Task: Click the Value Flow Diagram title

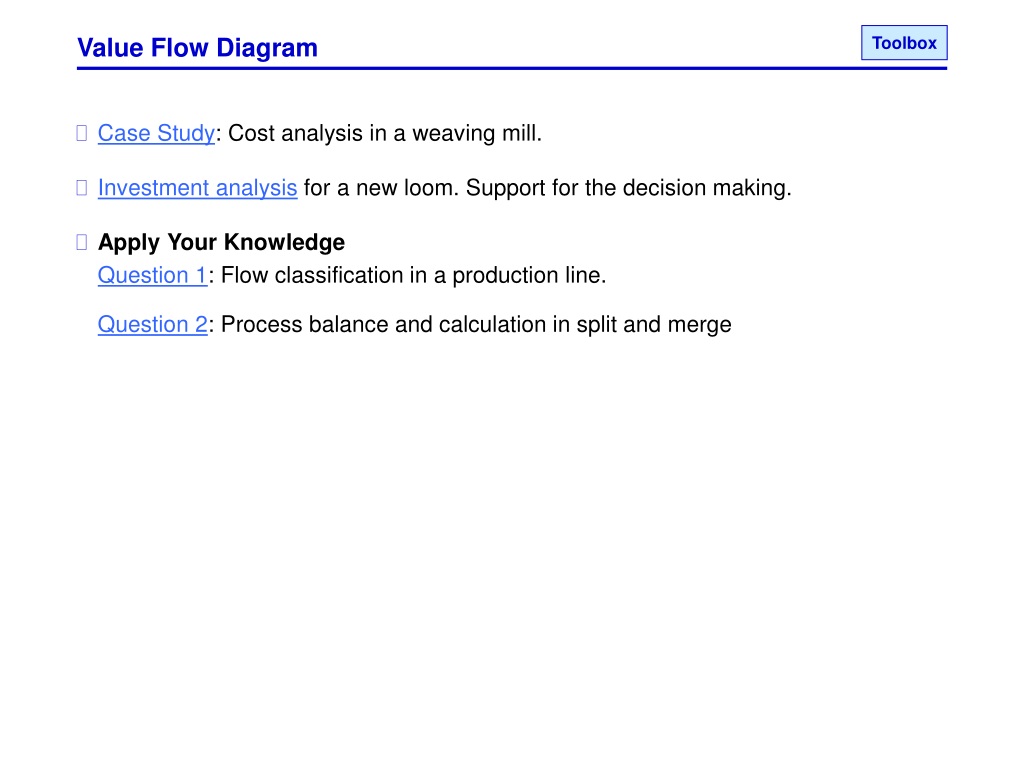Action: (x=197, y=48)
